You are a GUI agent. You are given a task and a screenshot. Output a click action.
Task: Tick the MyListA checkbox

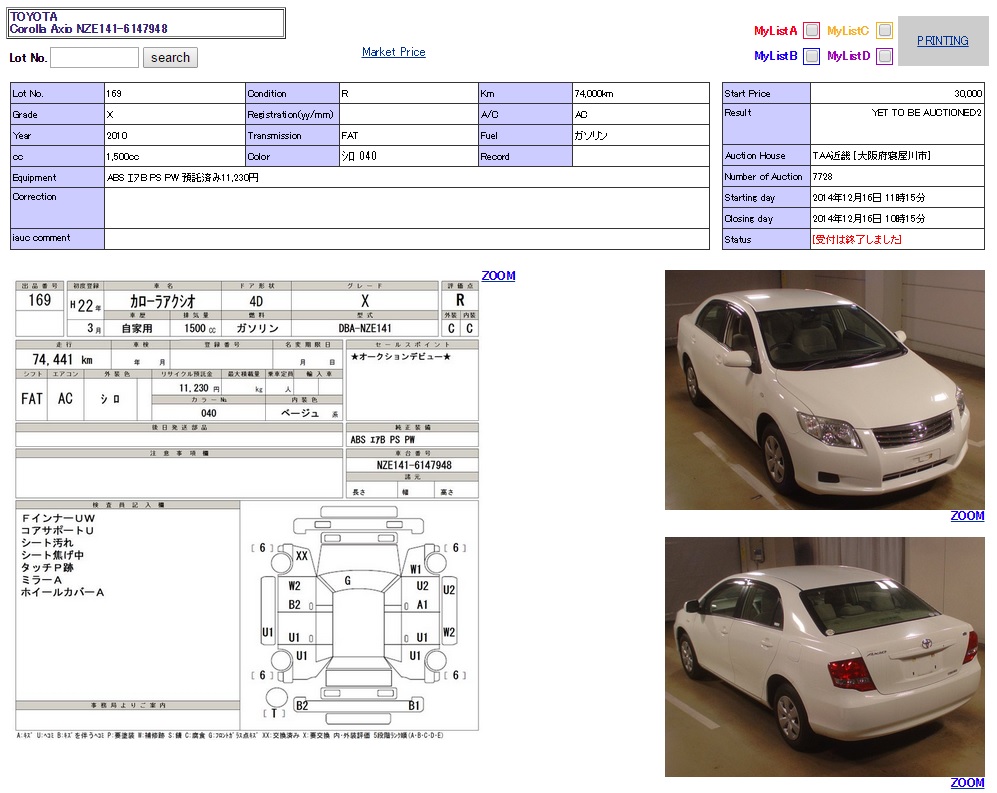tap(811, 30)
